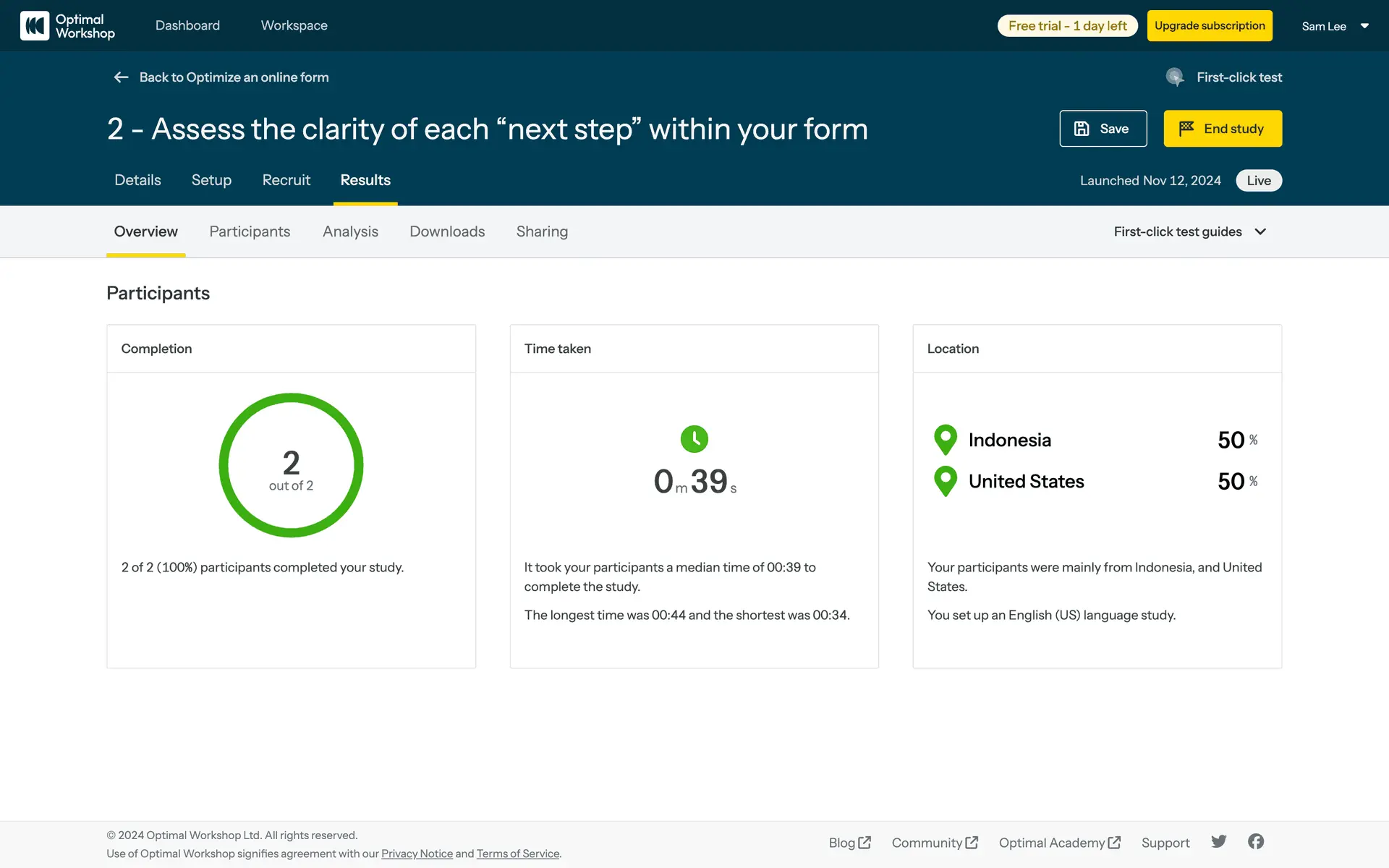Click the Save button

[x=1103, y=129]
